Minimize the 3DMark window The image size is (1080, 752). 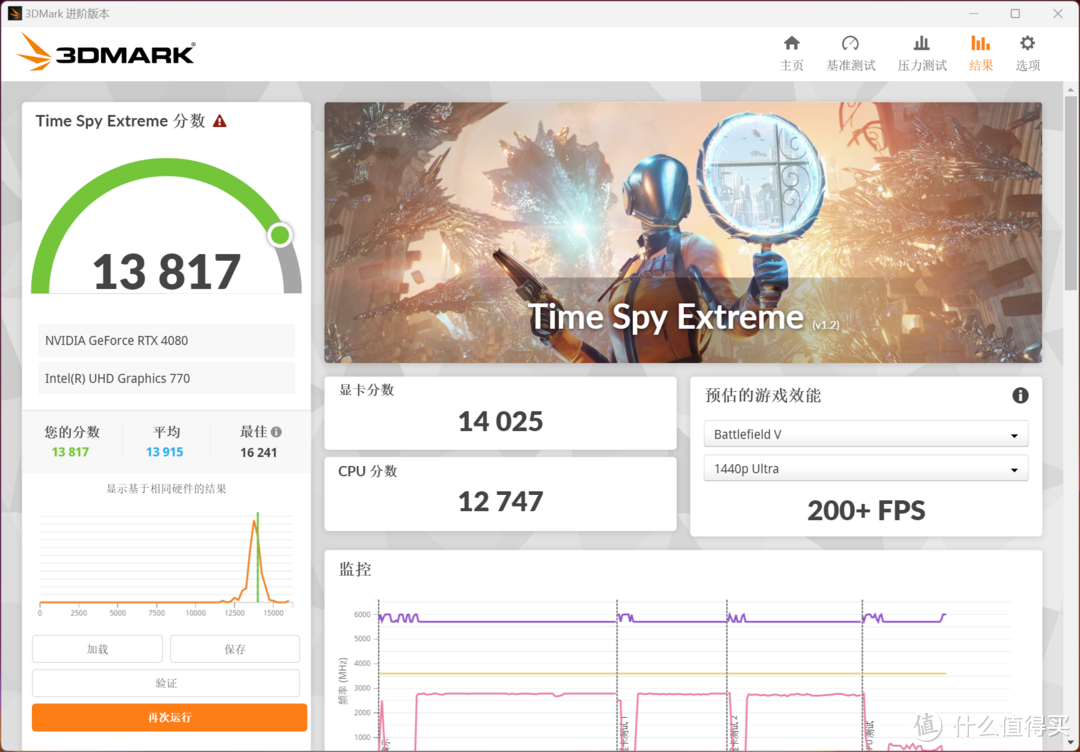tap(973, 14)
